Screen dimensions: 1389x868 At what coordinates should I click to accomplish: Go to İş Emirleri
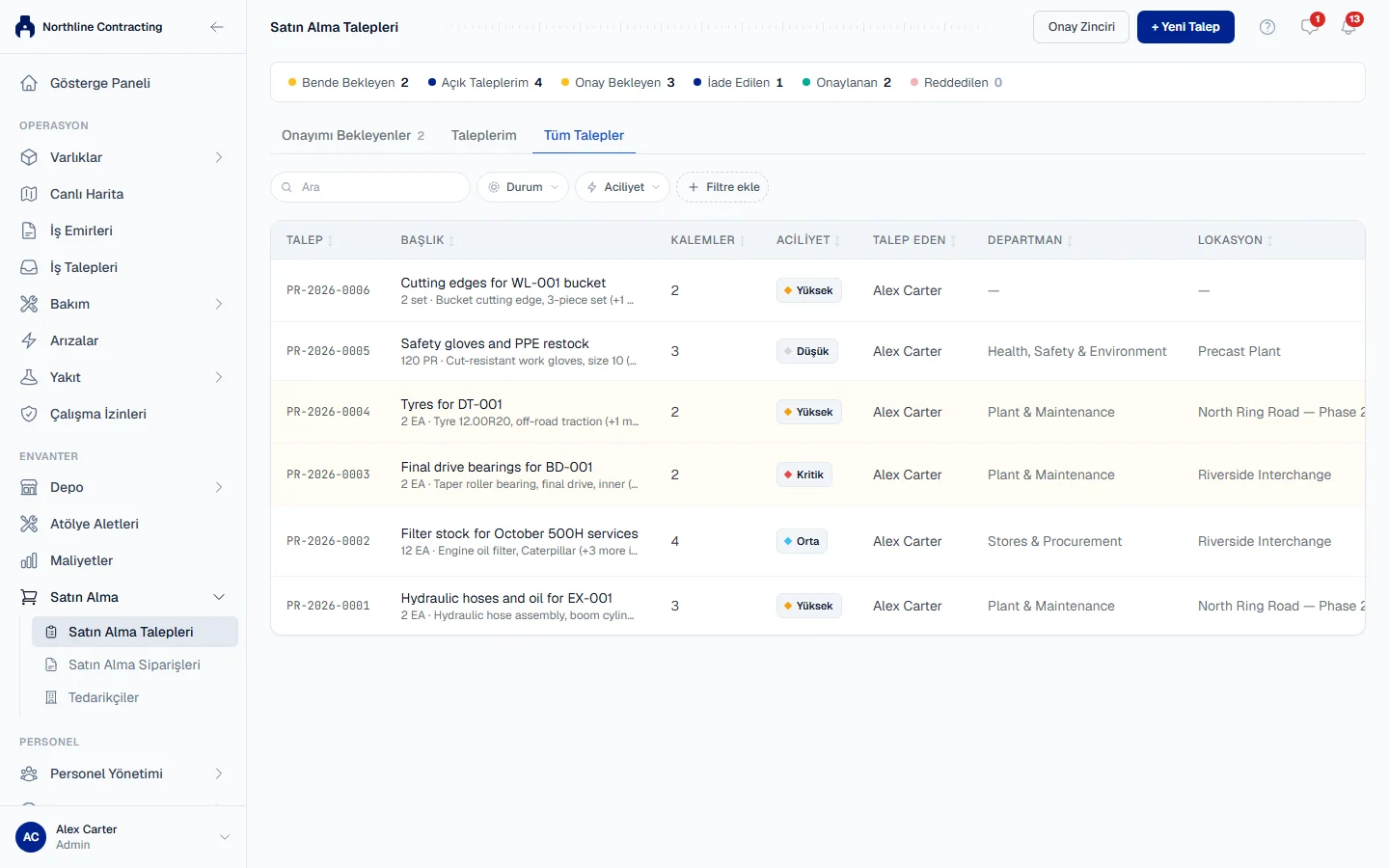click(123, 231)
